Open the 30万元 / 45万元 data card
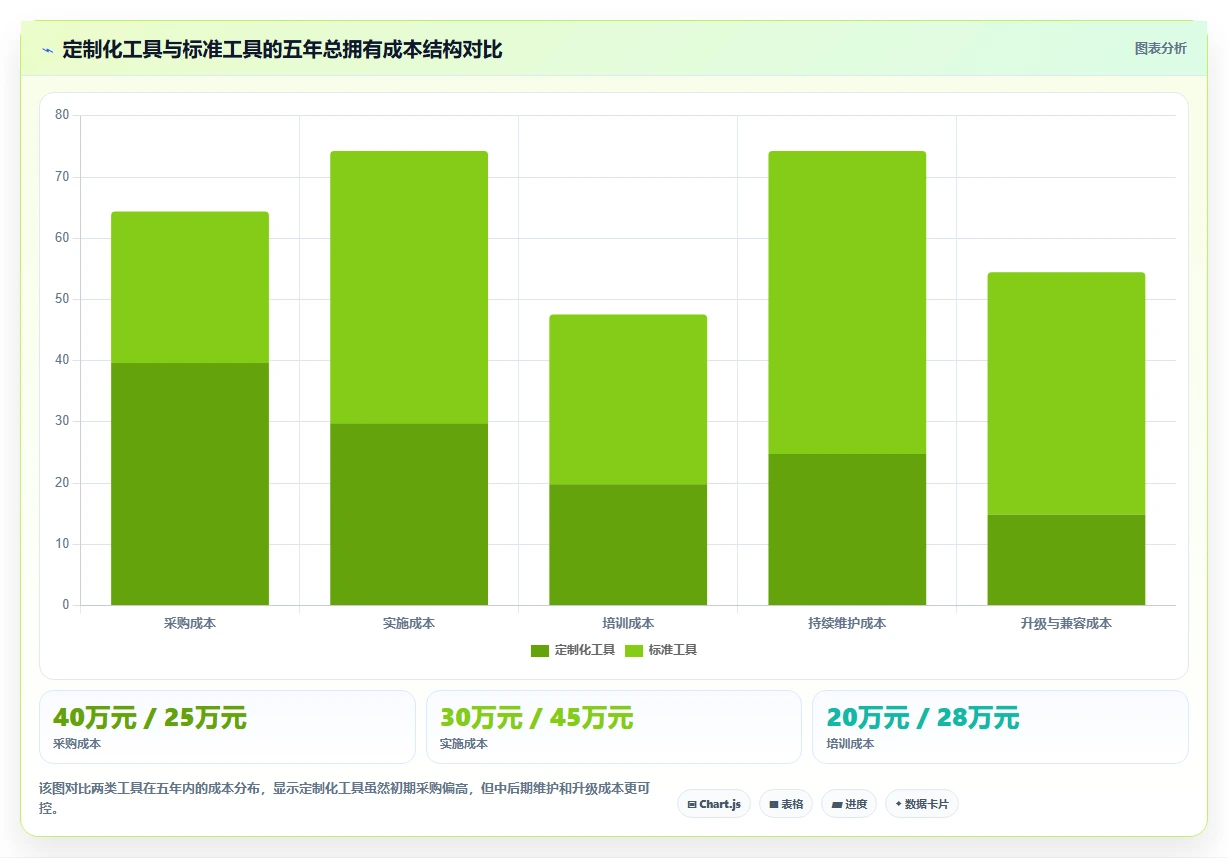 click(x=614, y=727)
